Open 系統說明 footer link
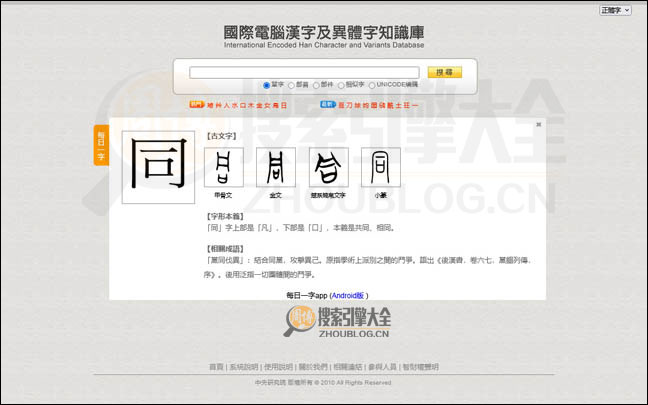Viewport: 648px width, 405px height. pyautogui.click(x=244, y=367)
